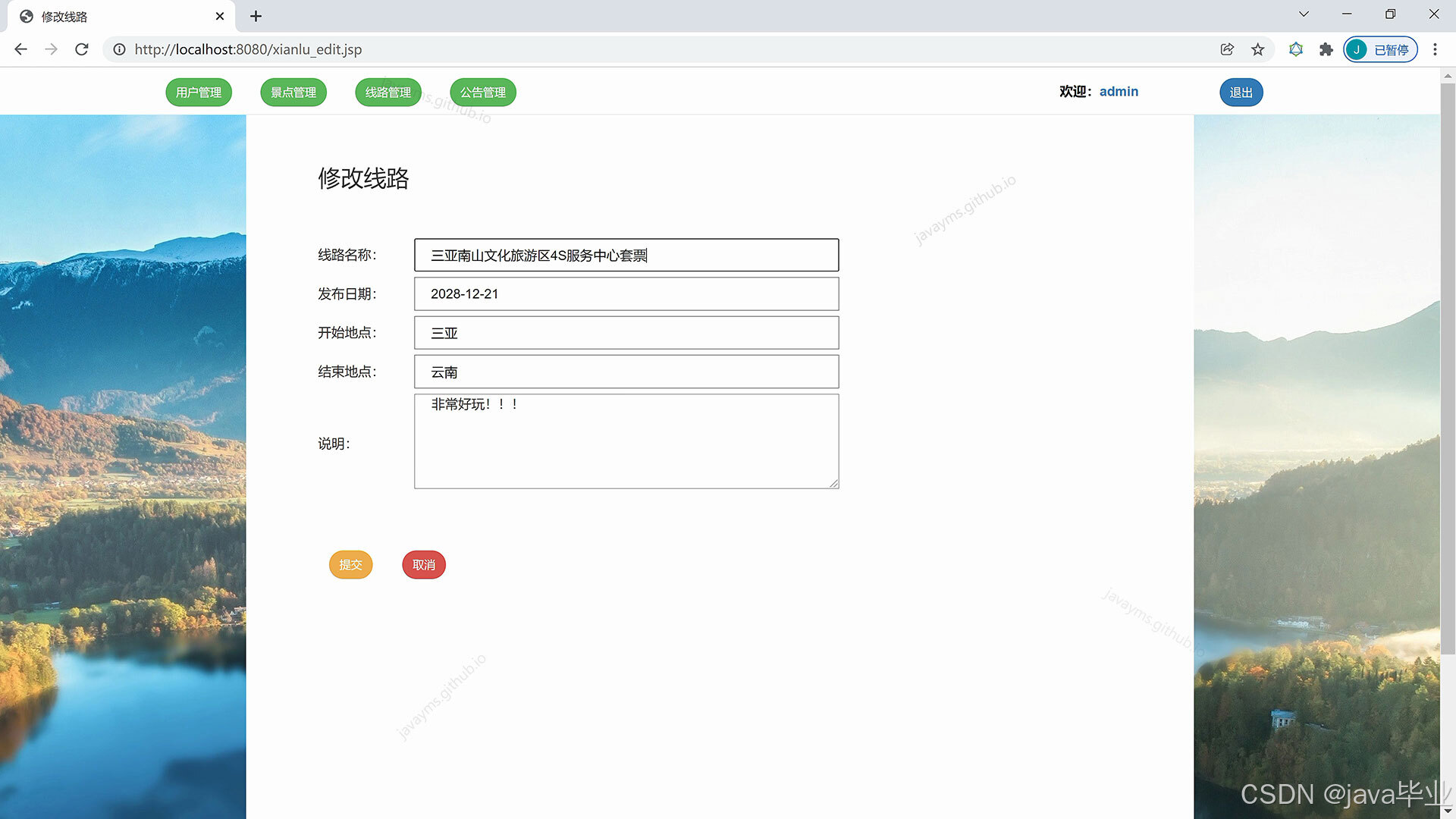Viewport: 1456px width, 819px height.
Task: Minimize the browser window
Action: (x=1347, y=14)
